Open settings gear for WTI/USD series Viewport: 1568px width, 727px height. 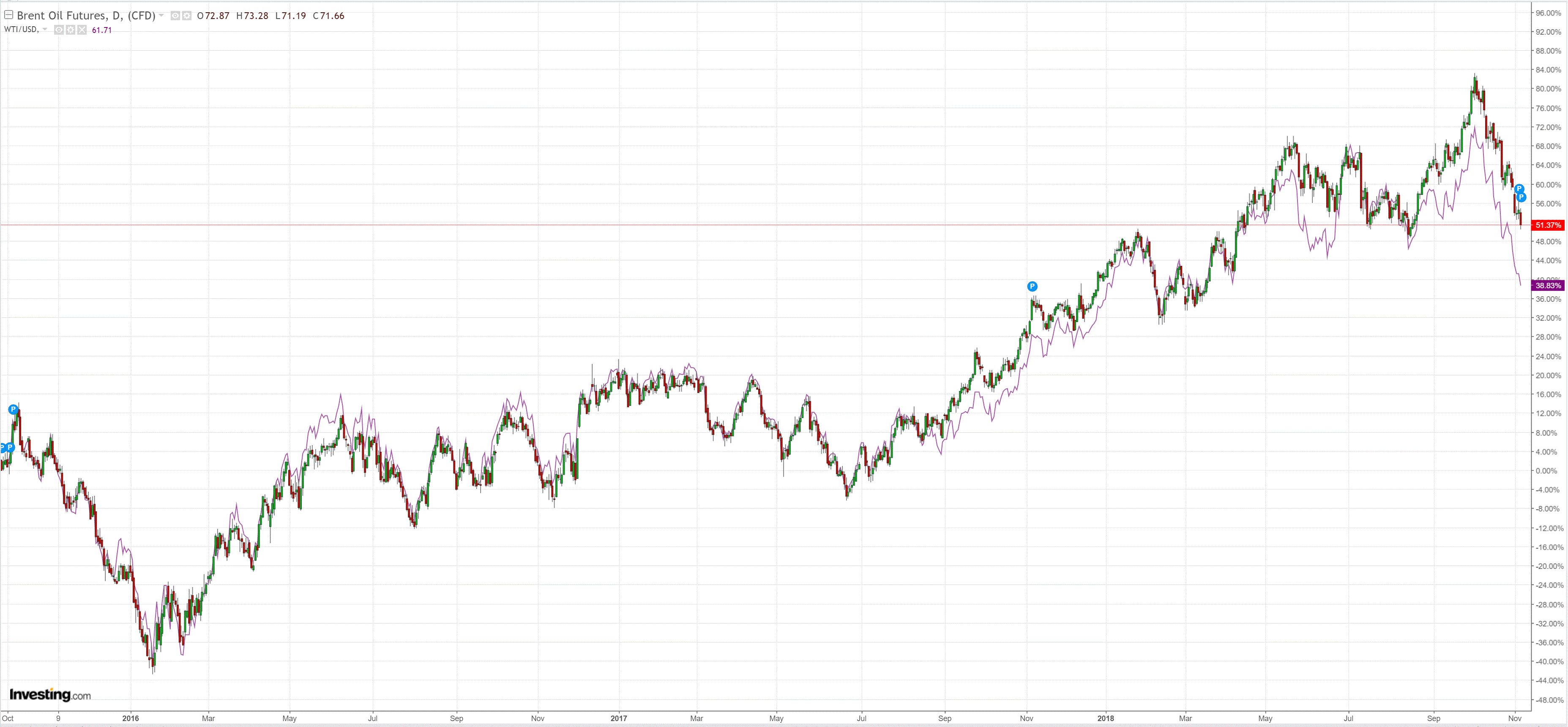coord(71,30)
